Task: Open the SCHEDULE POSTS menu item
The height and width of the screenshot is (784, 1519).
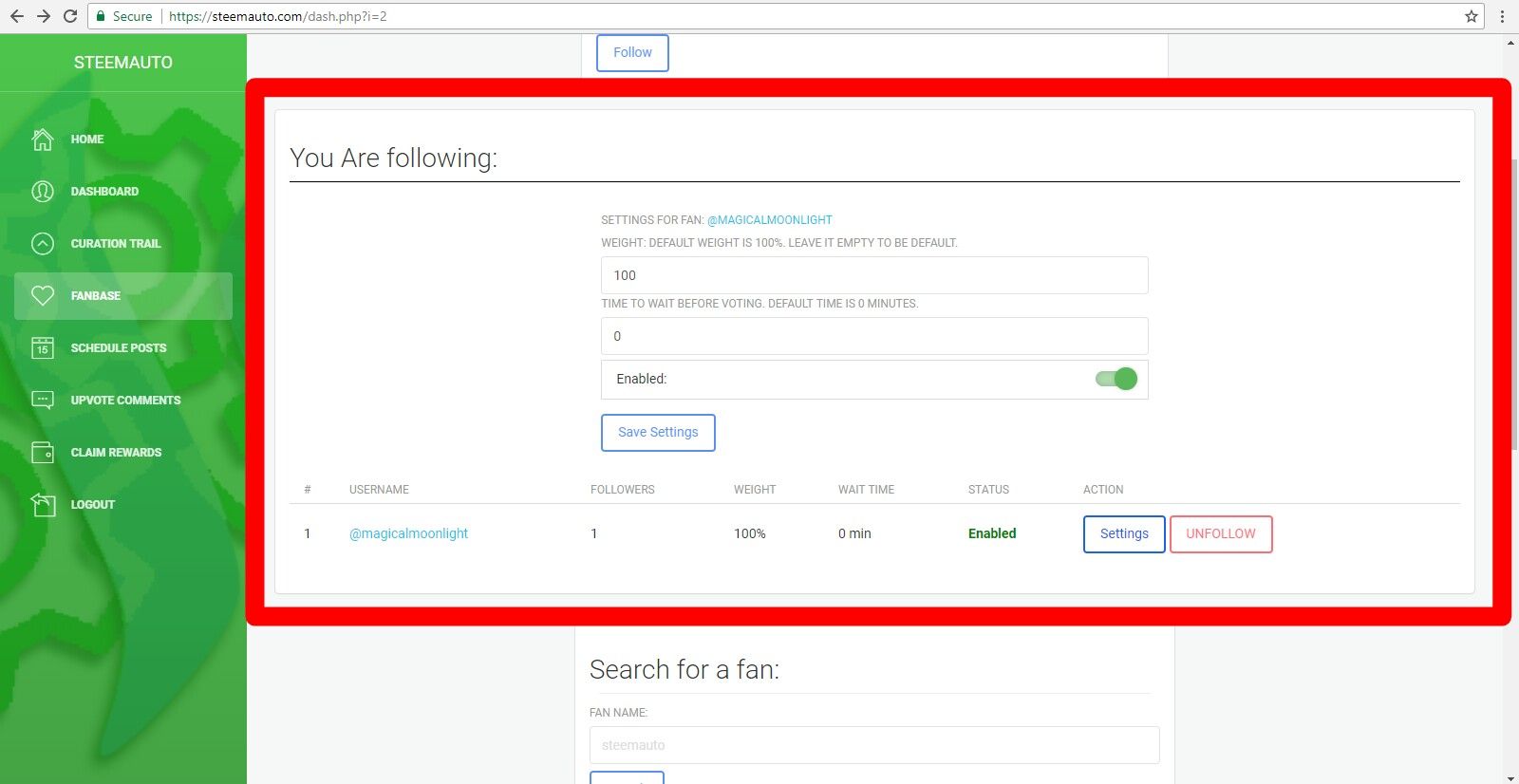Action: point(123,348)
